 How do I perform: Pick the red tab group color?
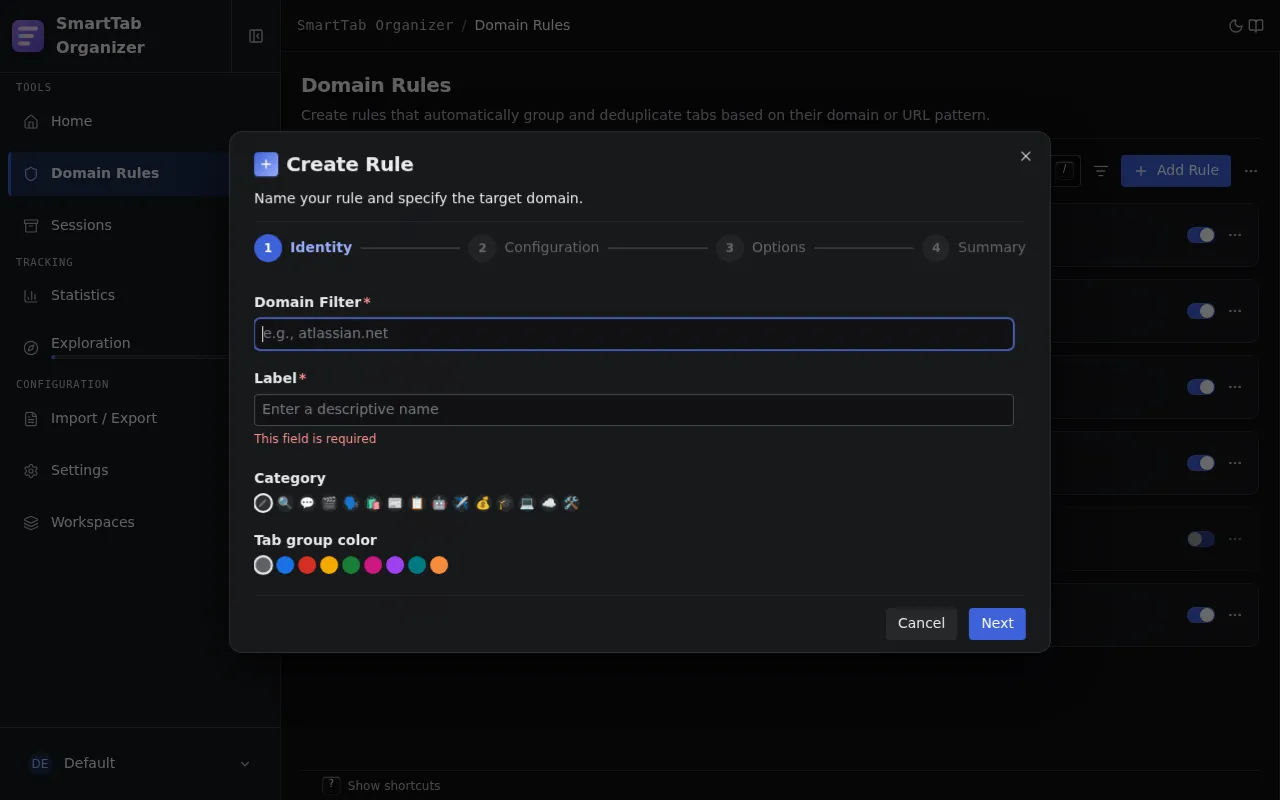(x=307, y=565)
